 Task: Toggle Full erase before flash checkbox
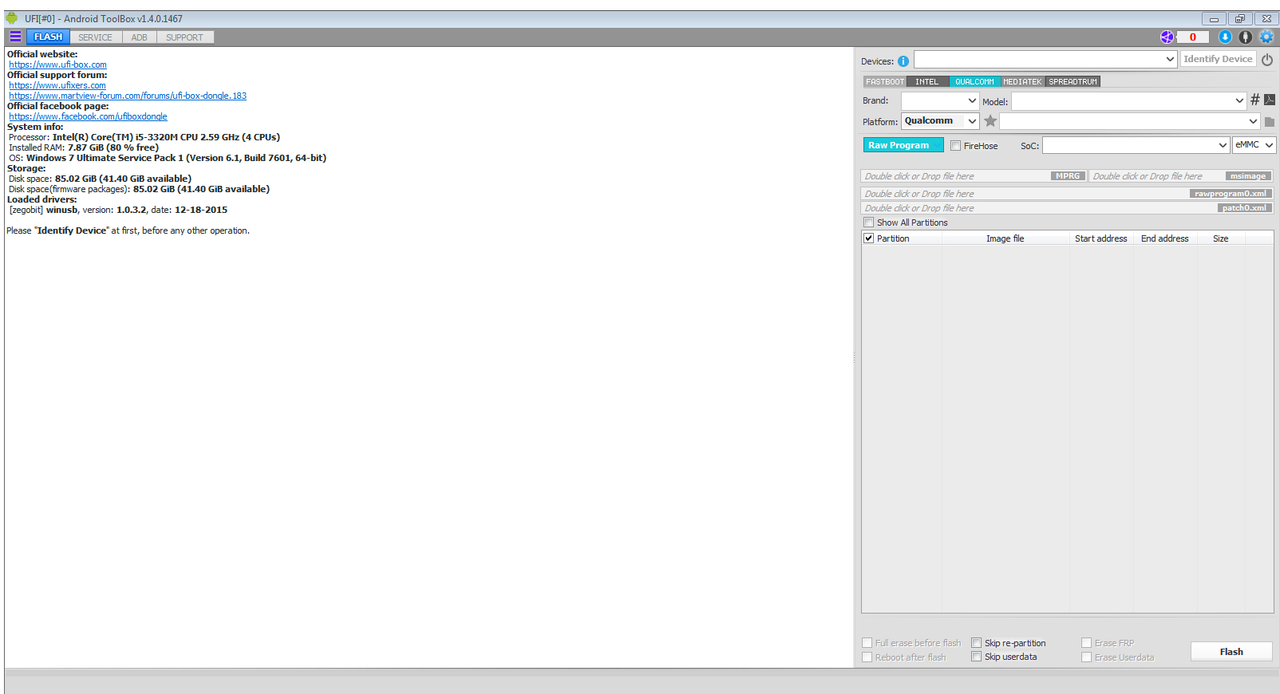pyautogui.click(x=867, y=643)
